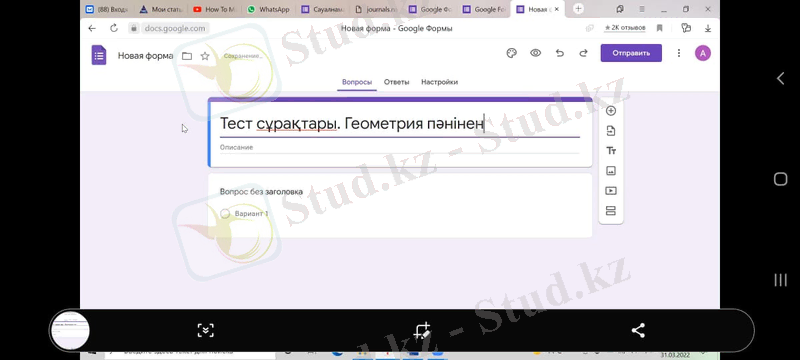Tap the scroll capture icon
The width and height of the screenshot is (800, 360).
(206, 330)
